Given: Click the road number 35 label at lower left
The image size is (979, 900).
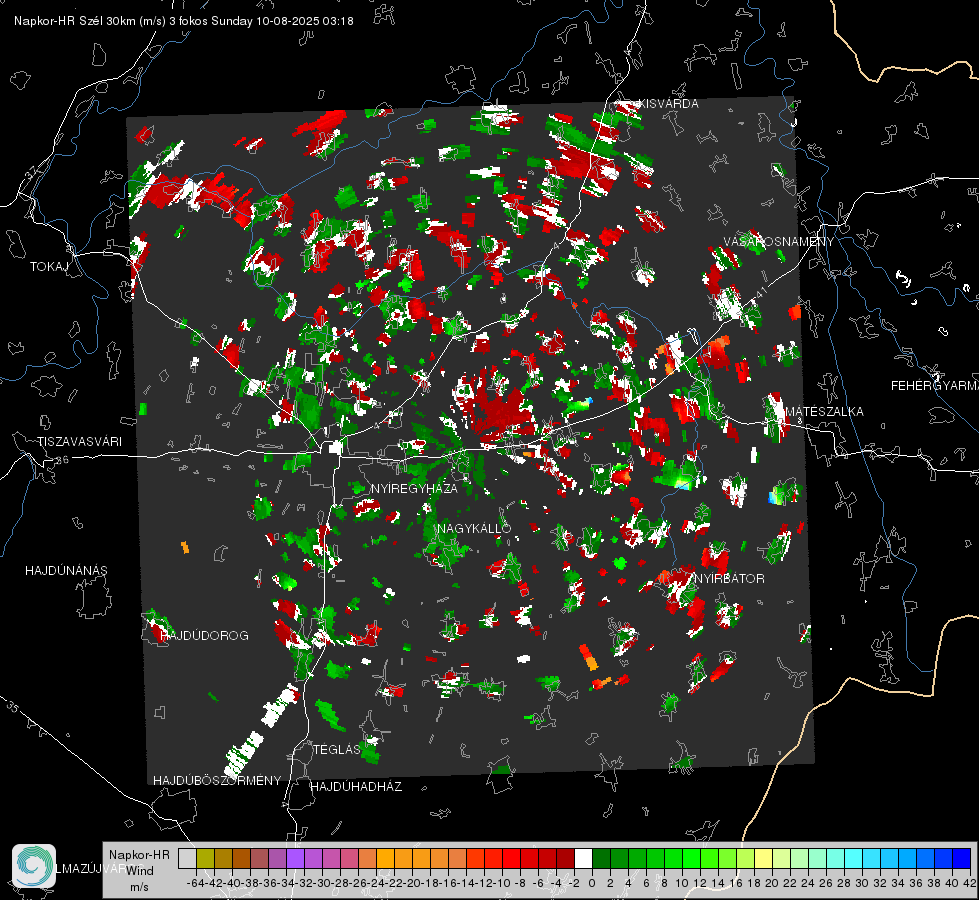Looking at the screenshot, I should [x=14, y=708].
